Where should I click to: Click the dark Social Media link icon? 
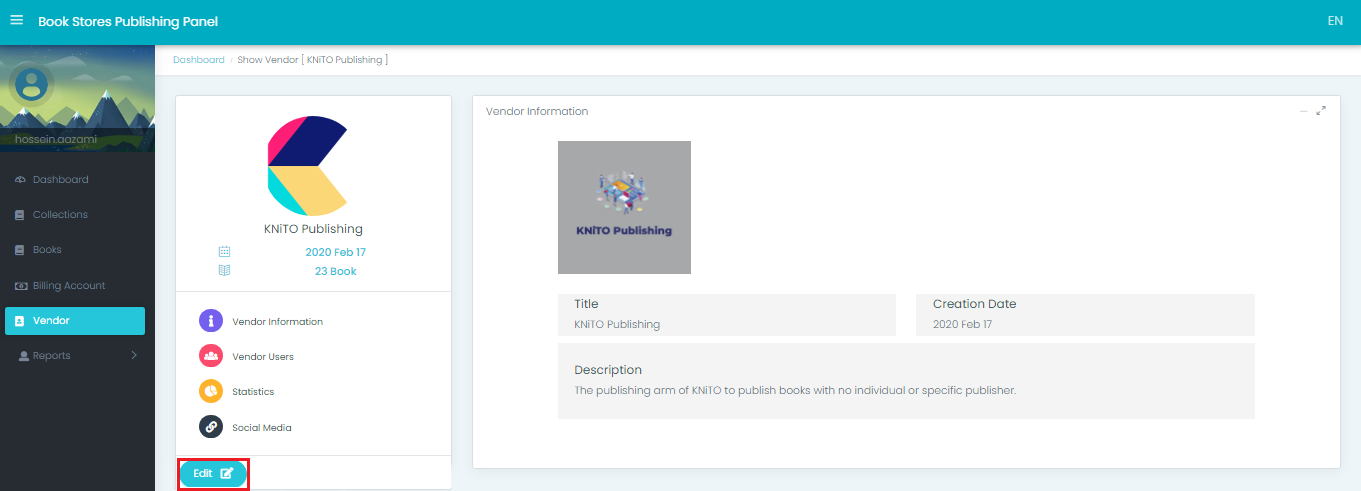[x=211, y=427]
